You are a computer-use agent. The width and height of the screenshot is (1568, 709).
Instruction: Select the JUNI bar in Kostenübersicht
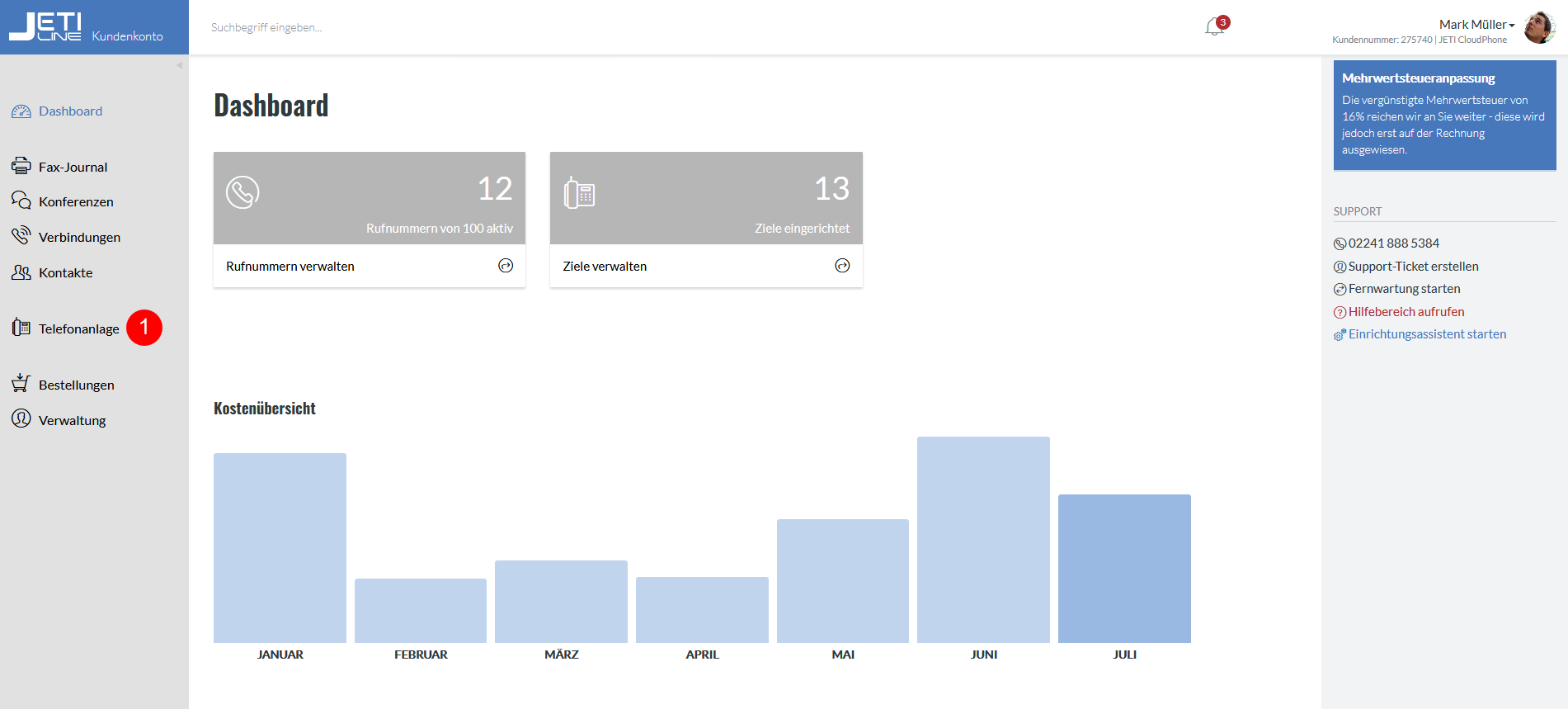983,540
